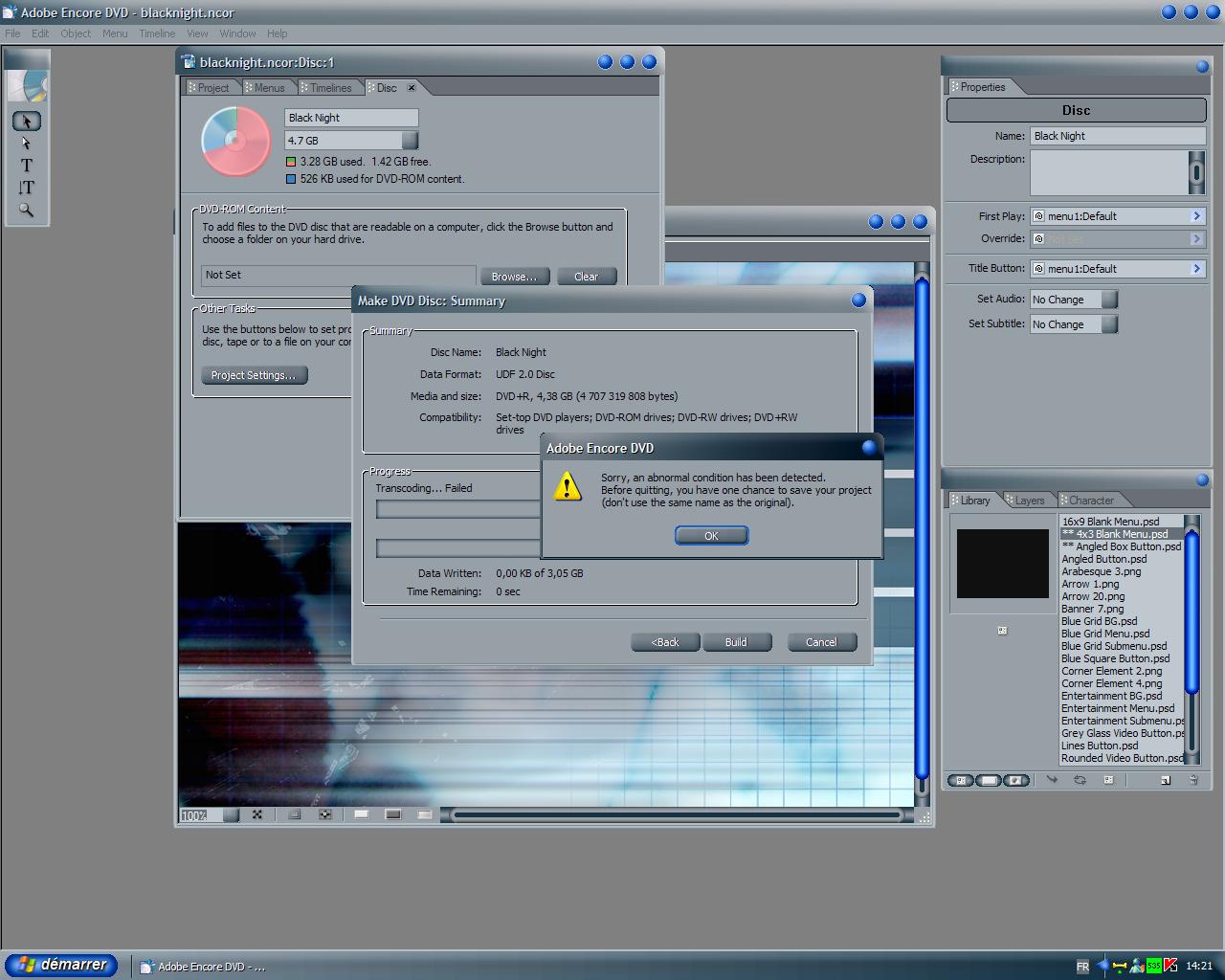Click the Adobe Encore disc logo in toolbox
The width and height of the screenshot is (1225, 980).
(28, 85)
